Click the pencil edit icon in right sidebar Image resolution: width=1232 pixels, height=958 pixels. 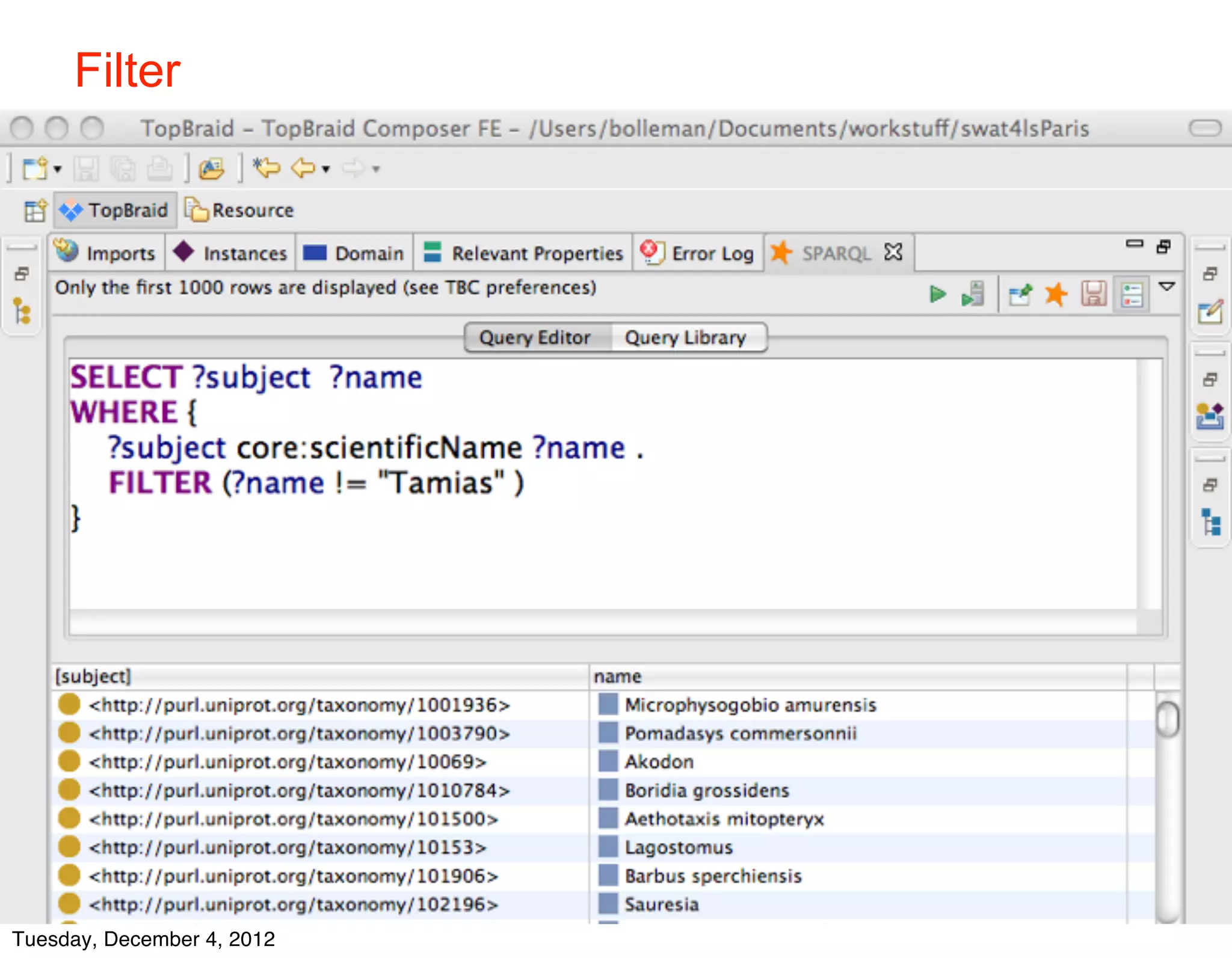click(x=1210, y=312)
